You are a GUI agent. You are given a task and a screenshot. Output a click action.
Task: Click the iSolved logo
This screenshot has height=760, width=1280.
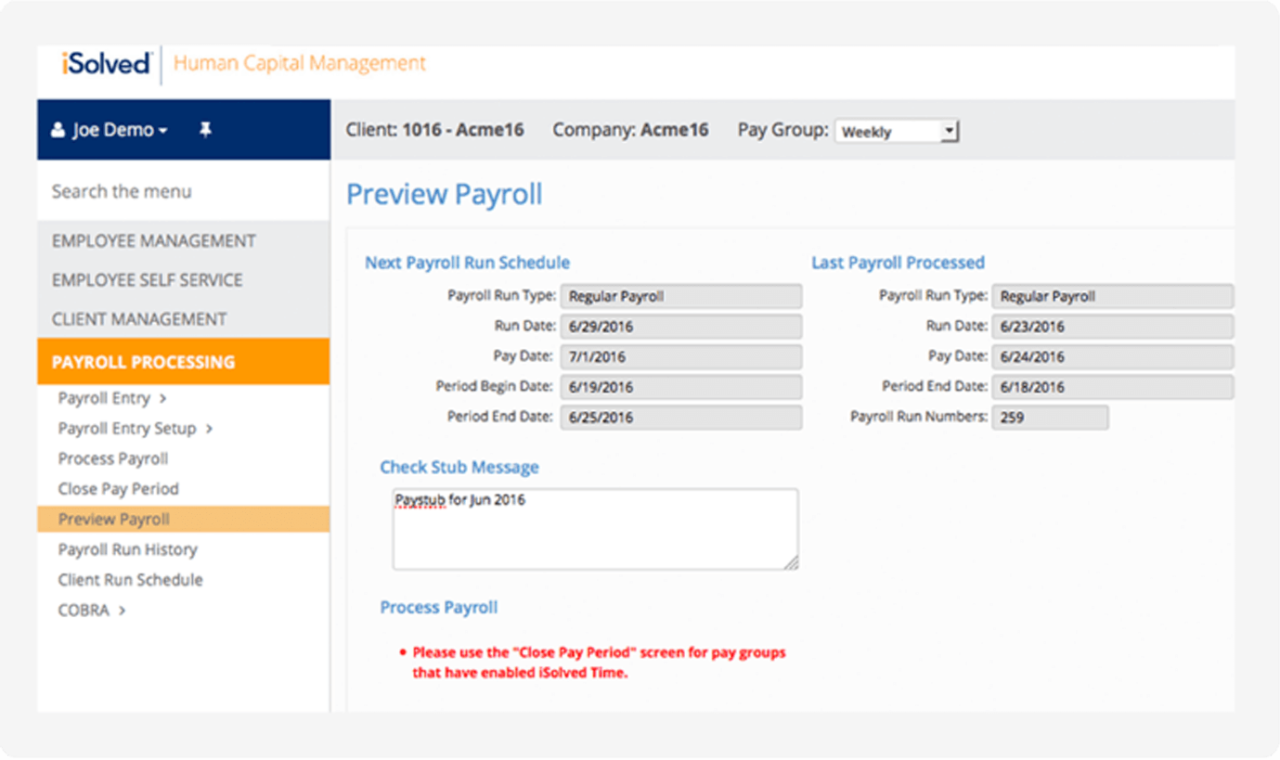click(103, 63)
